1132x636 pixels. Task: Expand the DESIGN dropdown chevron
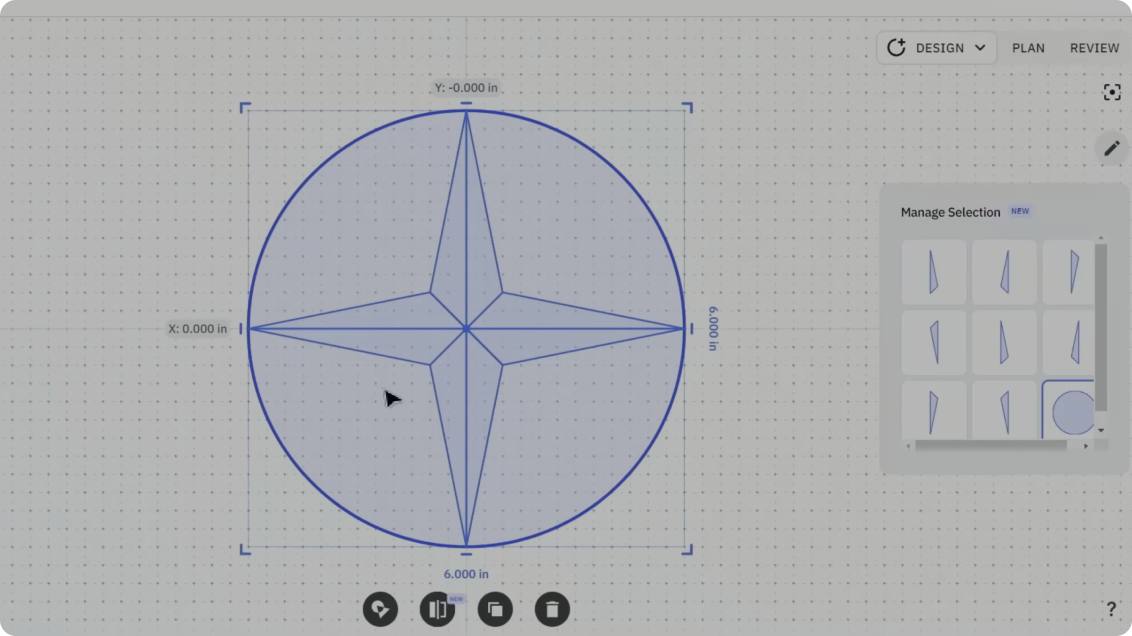[x=979, y=47]
